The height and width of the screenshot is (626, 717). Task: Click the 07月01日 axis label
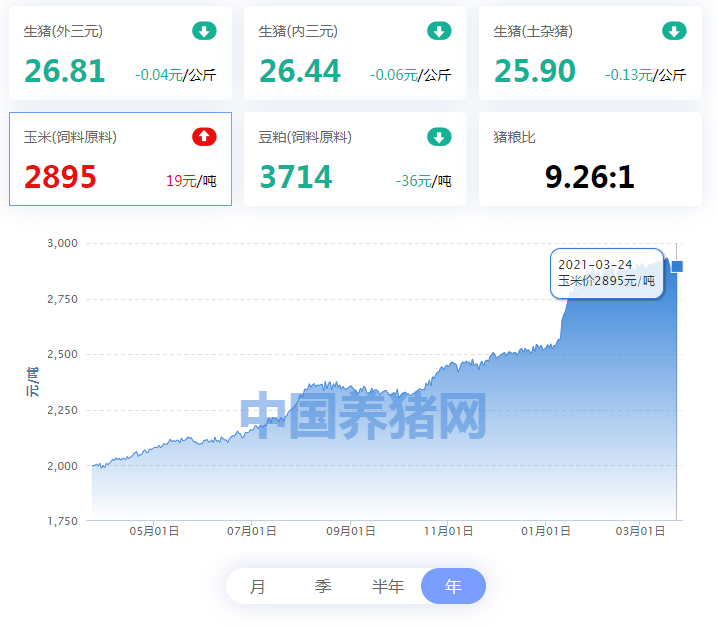(x=251, y=531)
